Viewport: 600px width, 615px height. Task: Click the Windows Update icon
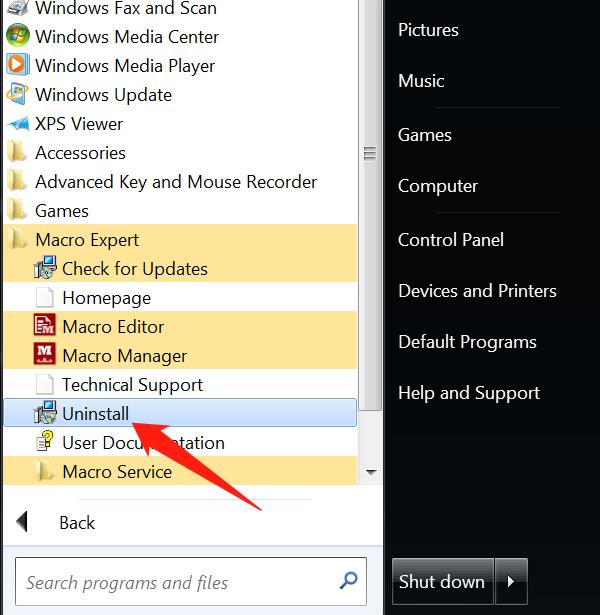click(18, 94)
